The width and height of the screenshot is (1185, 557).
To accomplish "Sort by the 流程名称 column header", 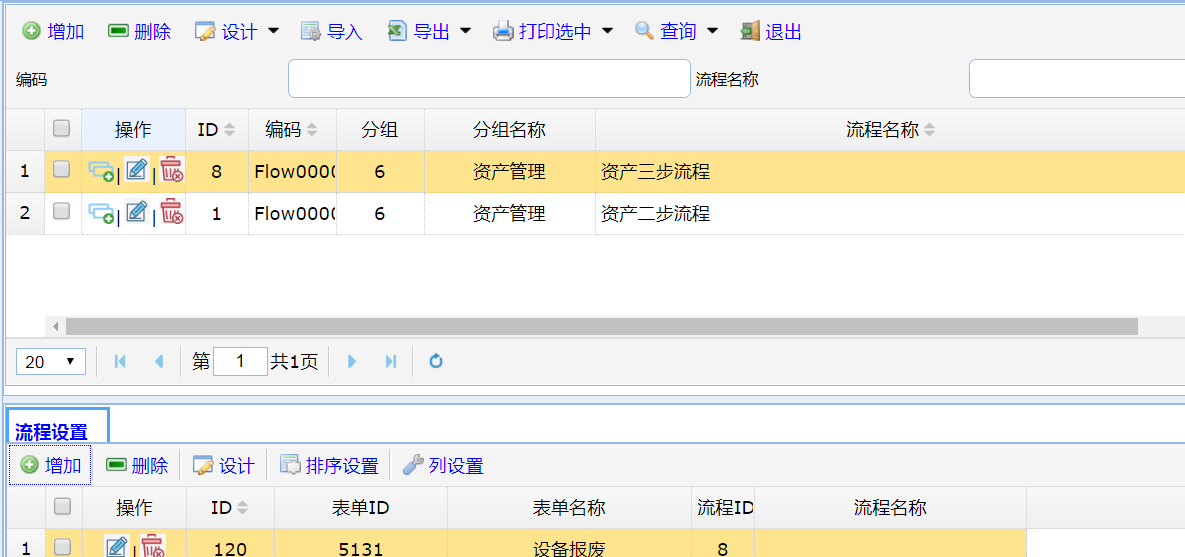I will [x=882, y=130].
